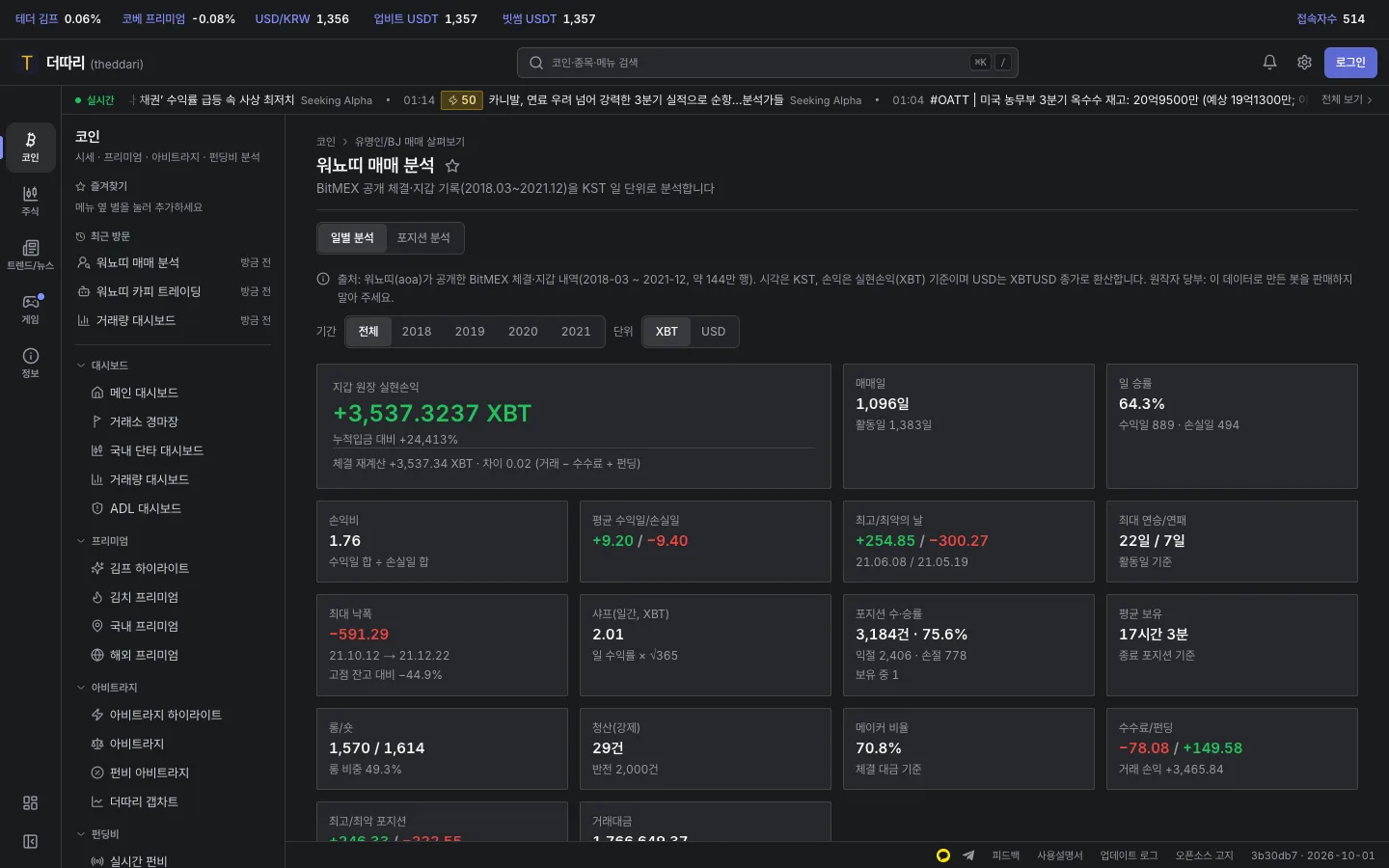Switch to the 포지션 분석 tab
The image size is (1389, 868).
423,238
